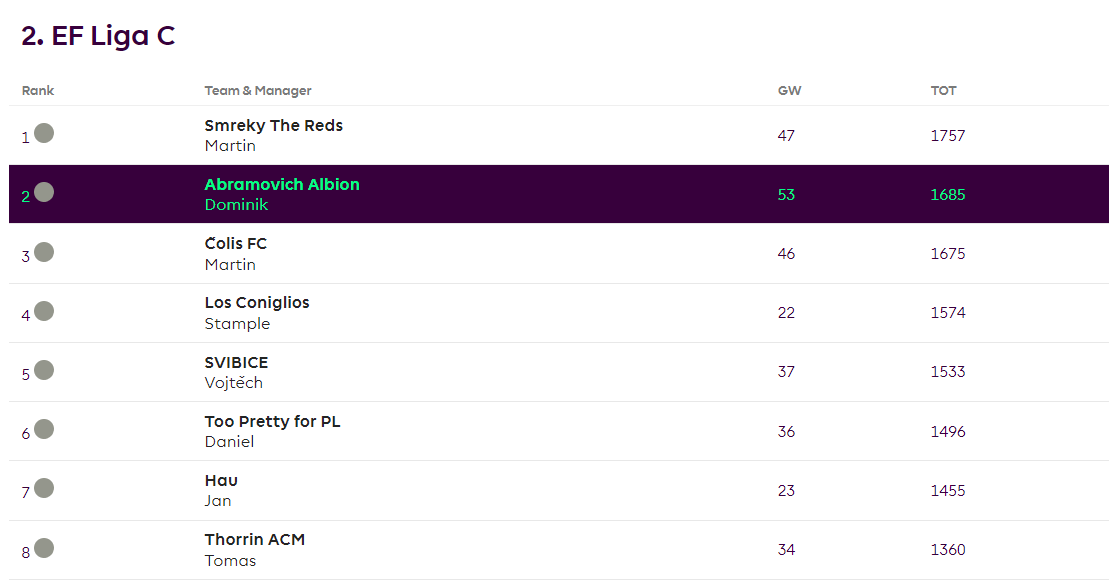Click the GW column header
The width and height of the screenshot is (1120, 588).
[789, 91]
